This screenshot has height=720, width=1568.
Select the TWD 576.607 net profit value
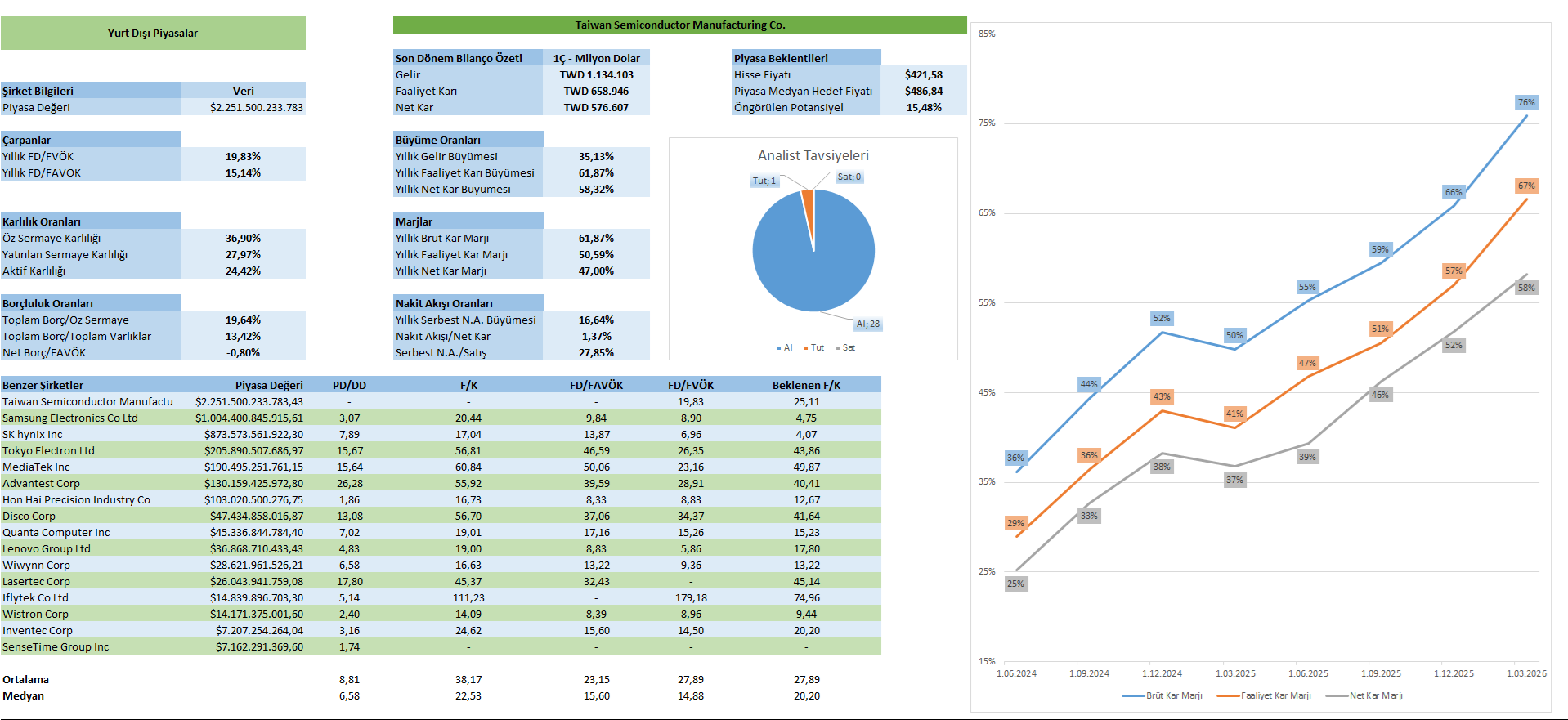597,107
